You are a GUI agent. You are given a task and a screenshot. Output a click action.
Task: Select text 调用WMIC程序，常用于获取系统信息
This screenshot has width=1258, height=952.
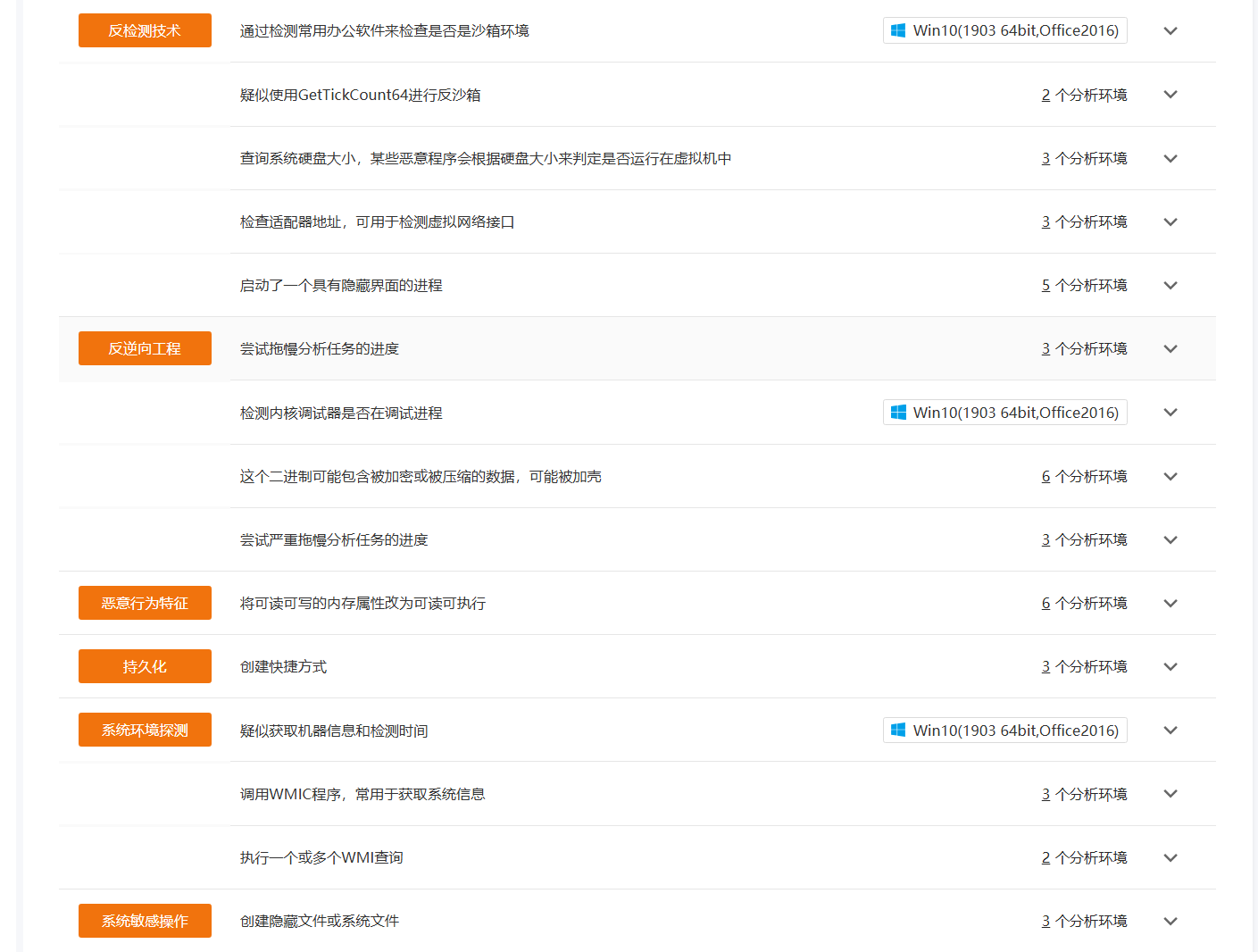[362, 794]
